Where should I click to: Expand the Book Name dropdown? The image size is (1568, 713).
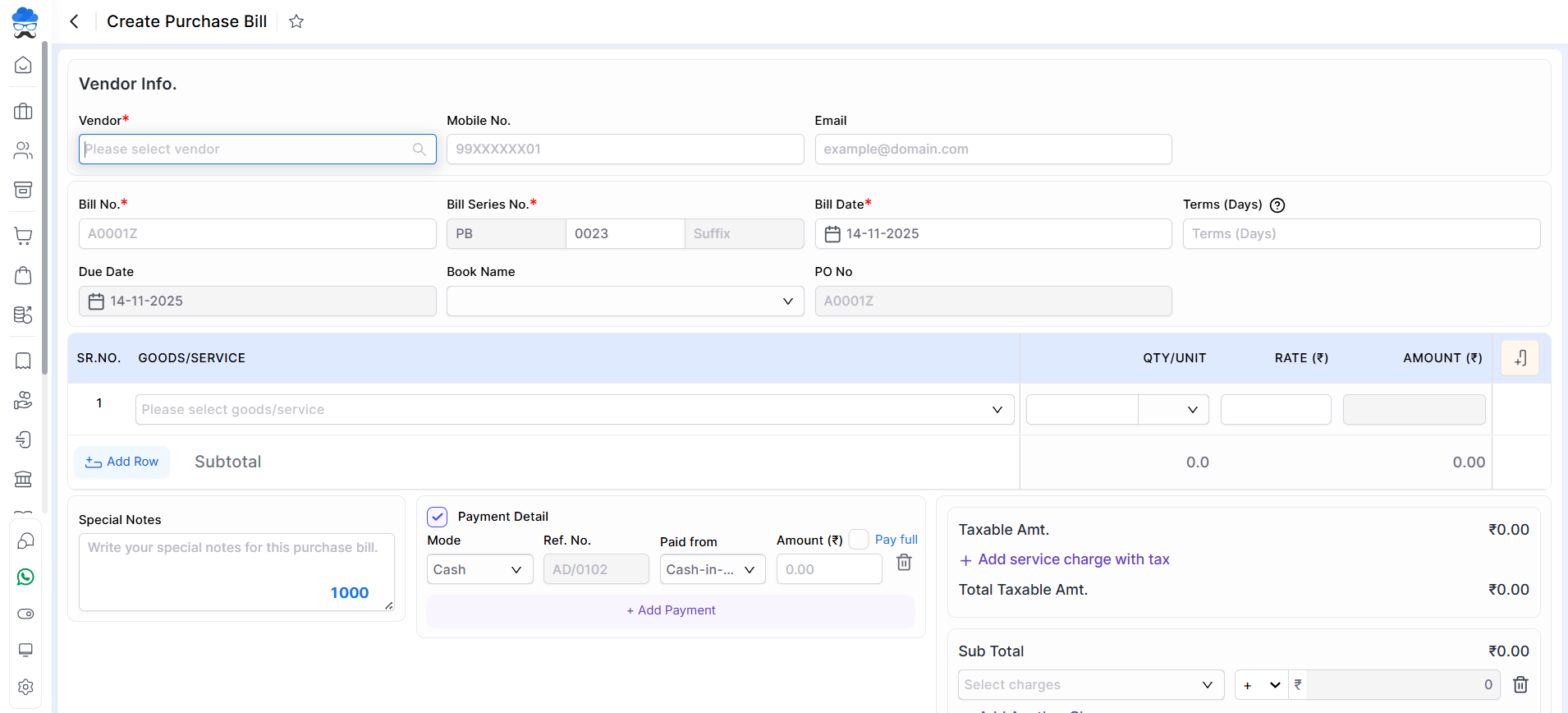point(625,301)
